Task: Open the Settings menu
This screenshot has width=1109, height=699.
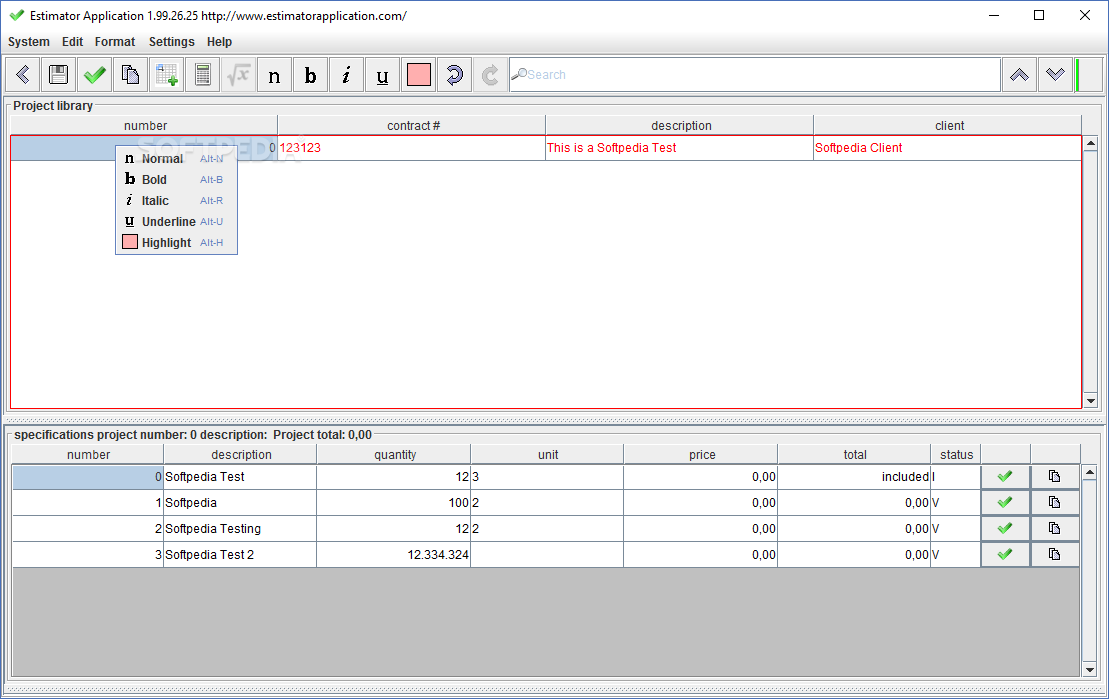Action: [171, 42]
